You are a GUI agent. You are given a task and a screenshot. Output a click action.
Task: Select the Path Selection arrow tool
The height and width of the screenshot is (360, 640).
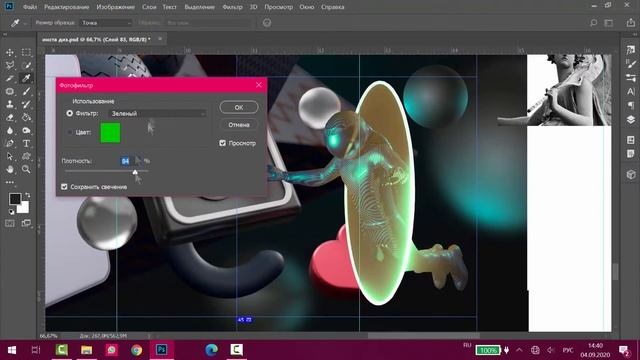pos(10,156)
